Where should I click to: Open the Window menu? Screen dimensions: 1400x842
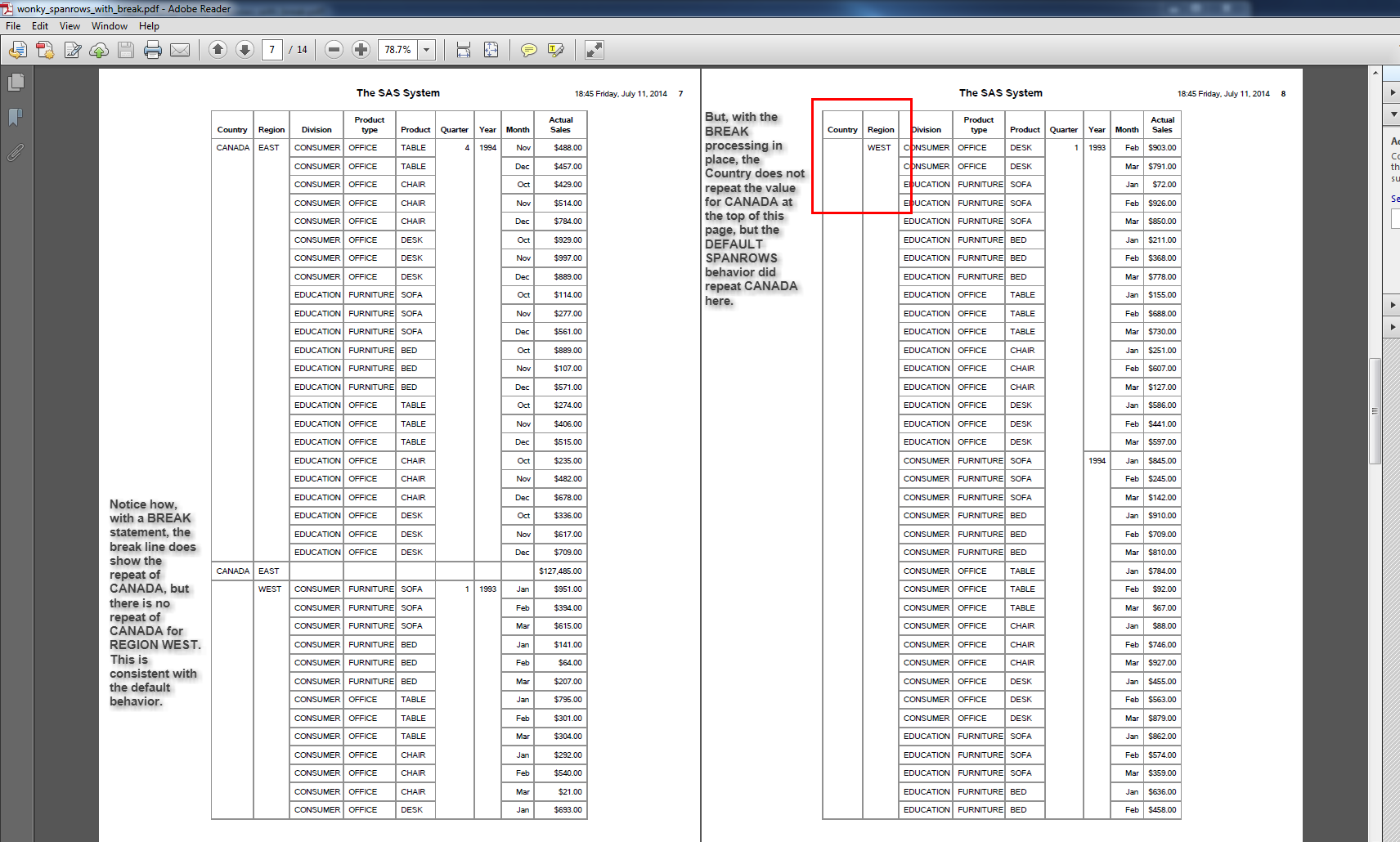click(x=109, y=25)
